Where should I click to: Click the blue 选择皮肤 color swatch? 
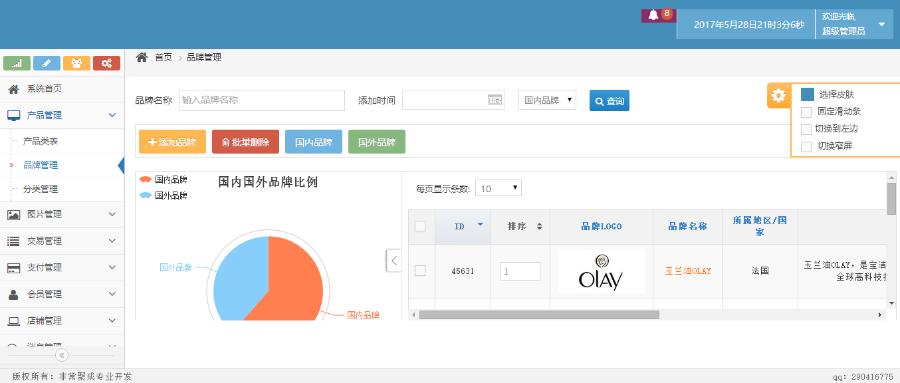(808, 94)
